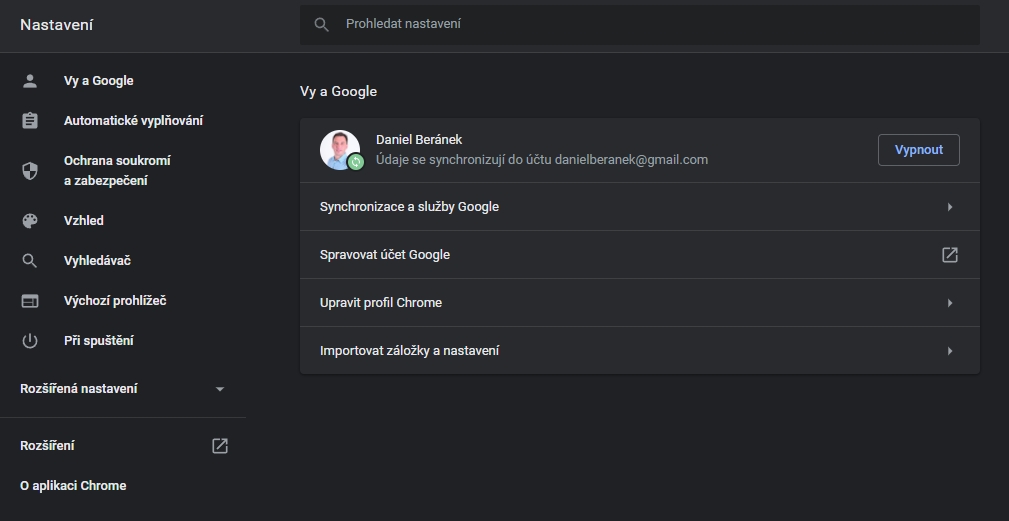1009x521 pixels.
Task: Go to Automatické vyplňování settings
Action: 133,121
